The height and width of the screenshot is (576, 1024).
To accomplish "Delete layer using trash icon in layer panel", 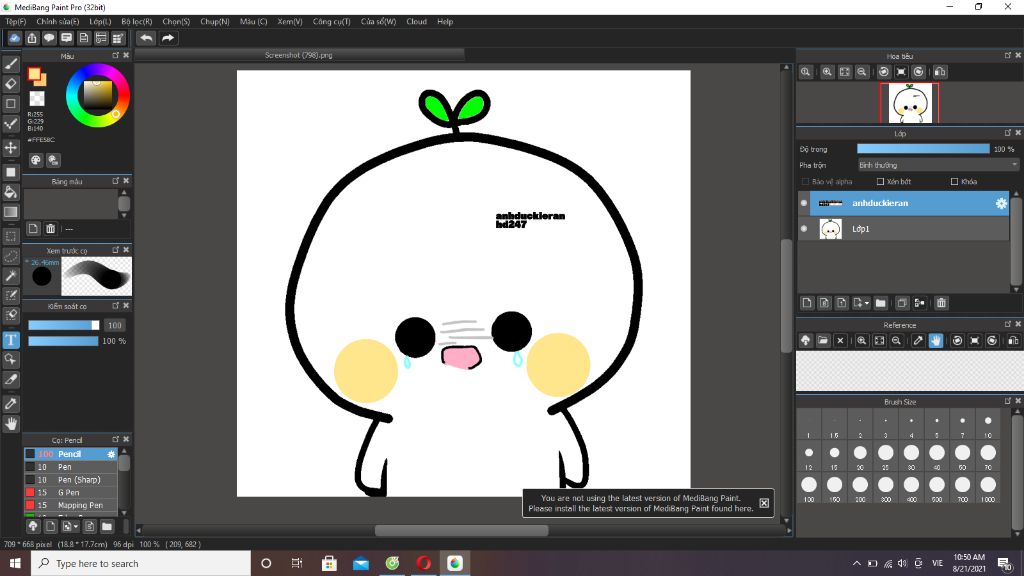I will [941, 303].
